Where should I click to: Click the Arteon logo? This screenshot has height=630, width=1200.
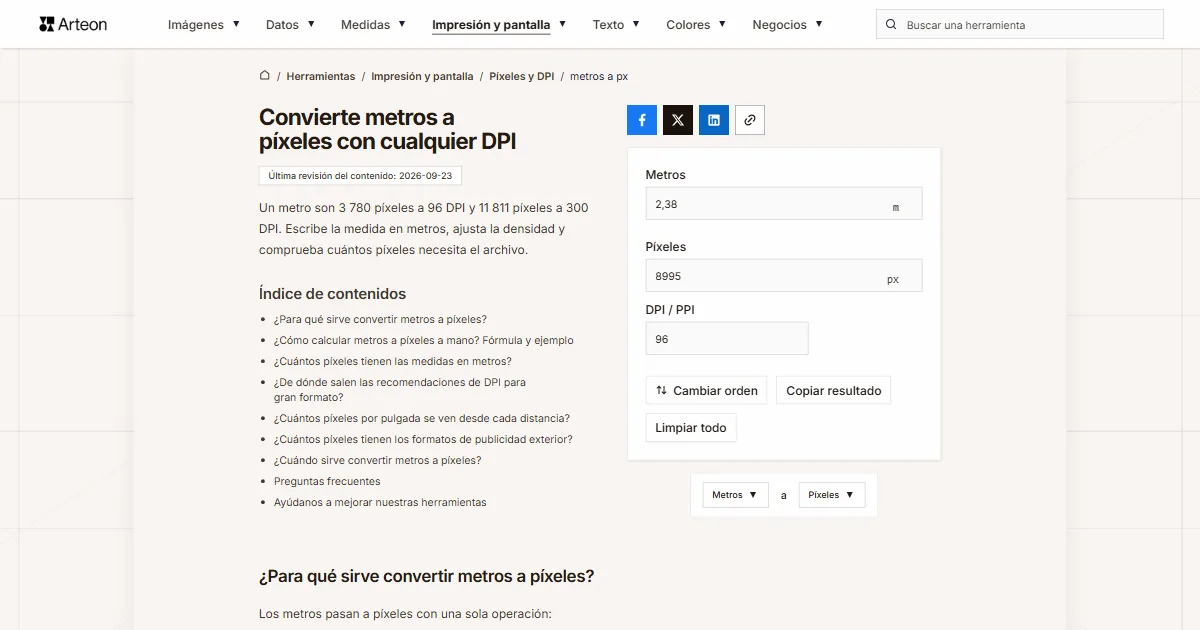pyautogui.click(x=73, y=24)
